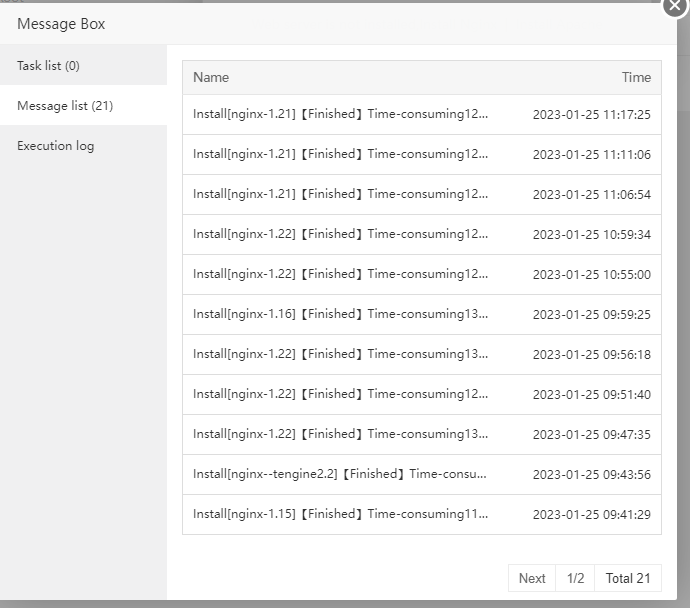
Task: Open nginx-1.22 message from 10:59:34
Action: tap(341, 235)
